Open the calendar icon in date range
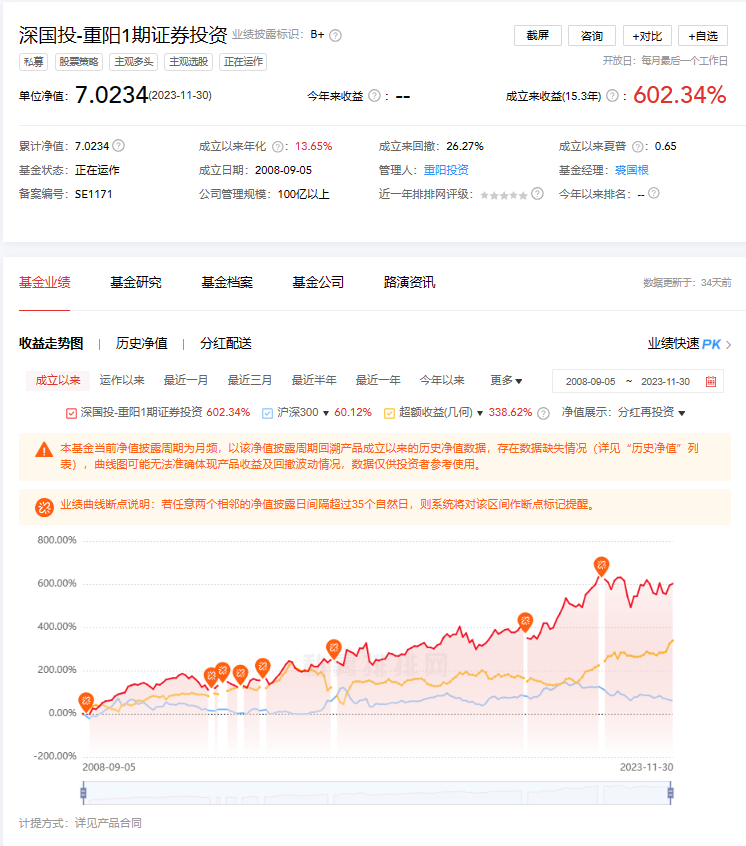Viewport: 746px width, 846px height. tap(711, 381)
